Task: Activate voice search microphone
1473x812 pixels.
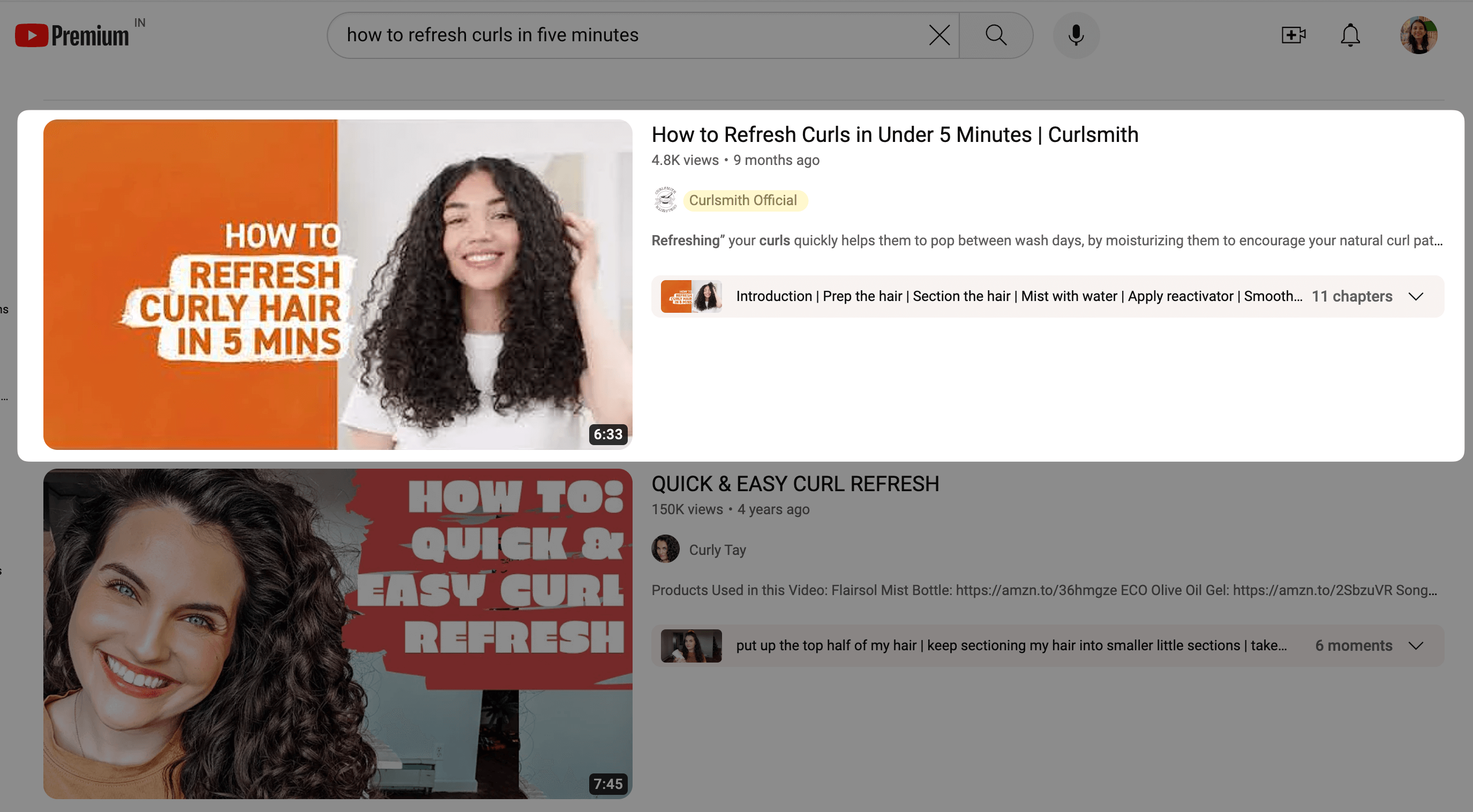Action: click(1076, 35)
